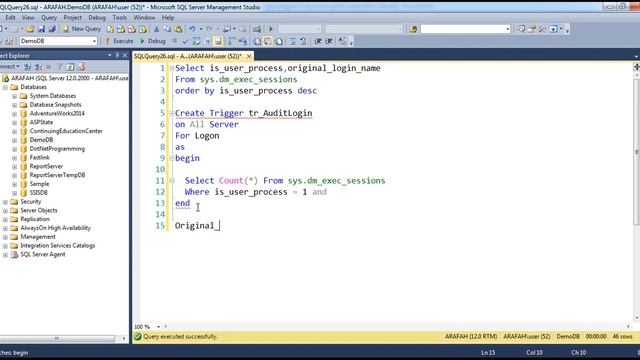
Task: Click the Parse checkmark icon
Action: (x=185, y=41)
